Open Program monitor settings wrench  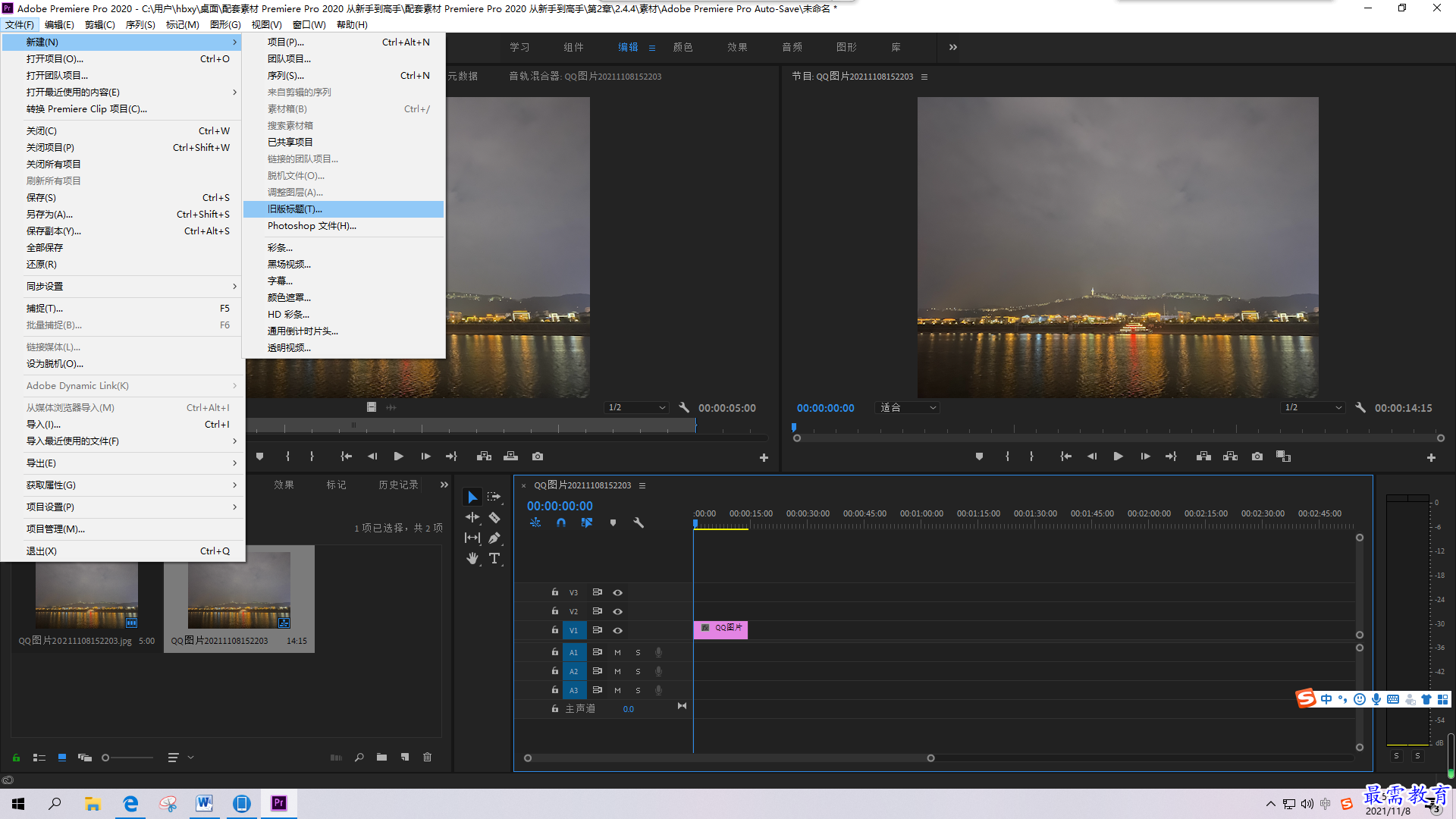(1360, 407)
